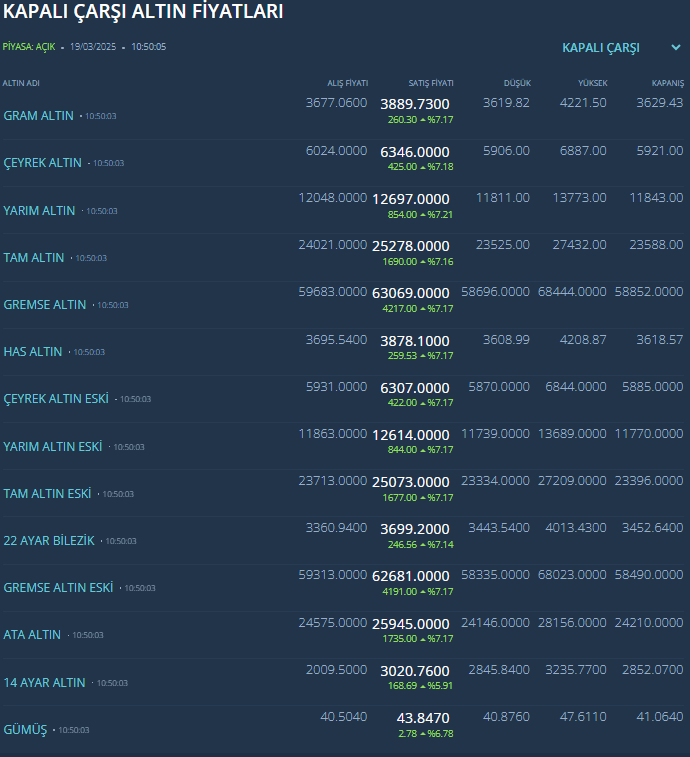Screen dimensions: 690x757
Task: Click the PİYASA: AÇIK status text
Action: pyautogui.click(x=29, y=47)
